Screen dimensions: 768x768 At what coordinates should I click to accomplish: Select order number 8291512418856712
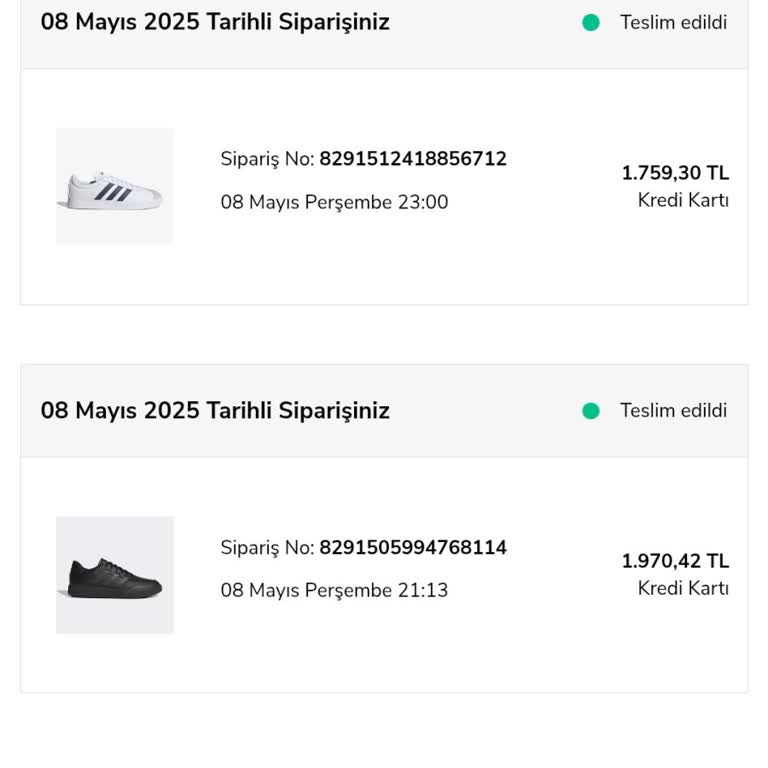tap(412, 159)
